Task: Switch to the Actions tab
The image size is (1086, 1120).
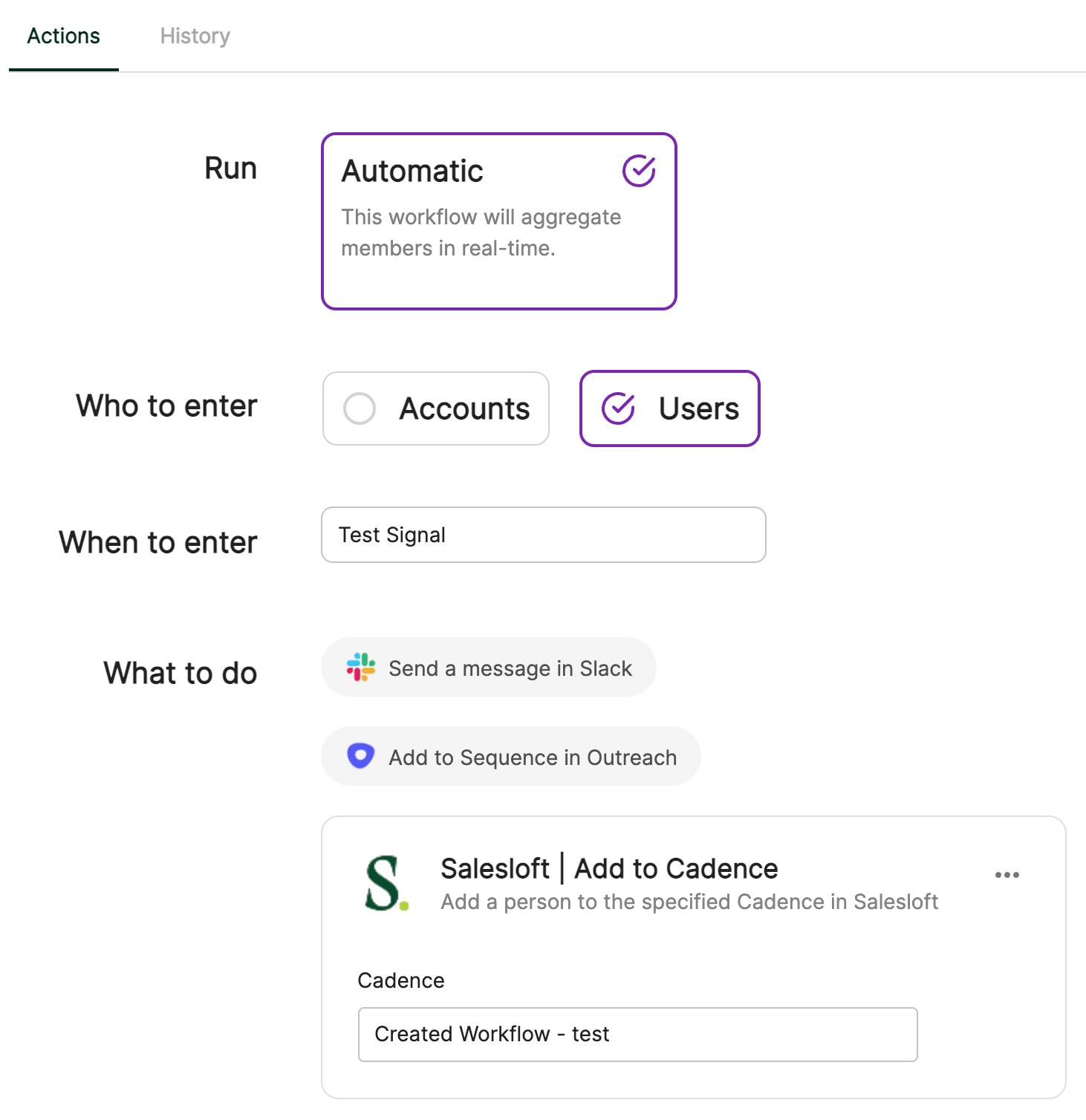Action: coord(63,36)
